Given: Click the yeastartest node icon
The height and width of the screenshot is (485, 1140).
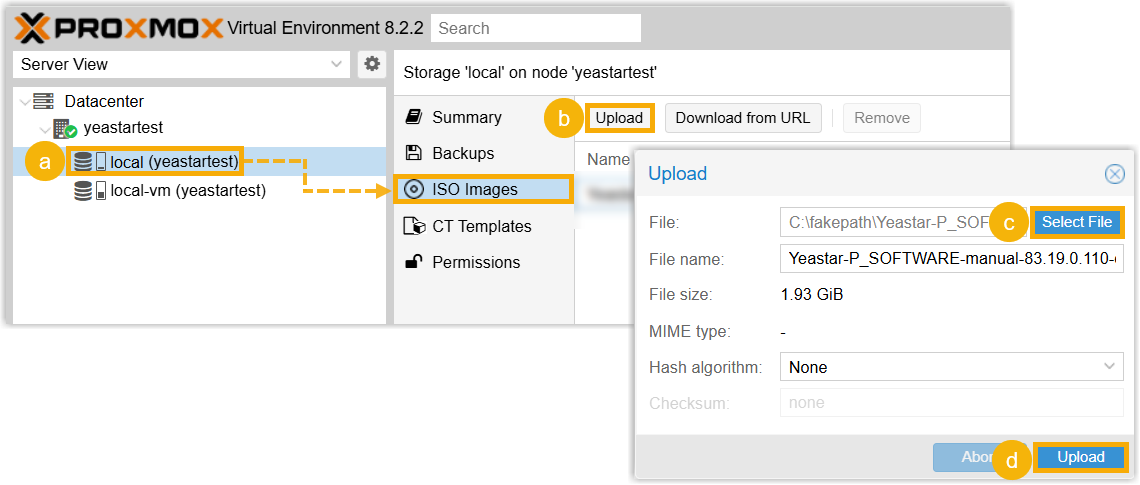Looking at the screenshot, I should coord(65,128).
